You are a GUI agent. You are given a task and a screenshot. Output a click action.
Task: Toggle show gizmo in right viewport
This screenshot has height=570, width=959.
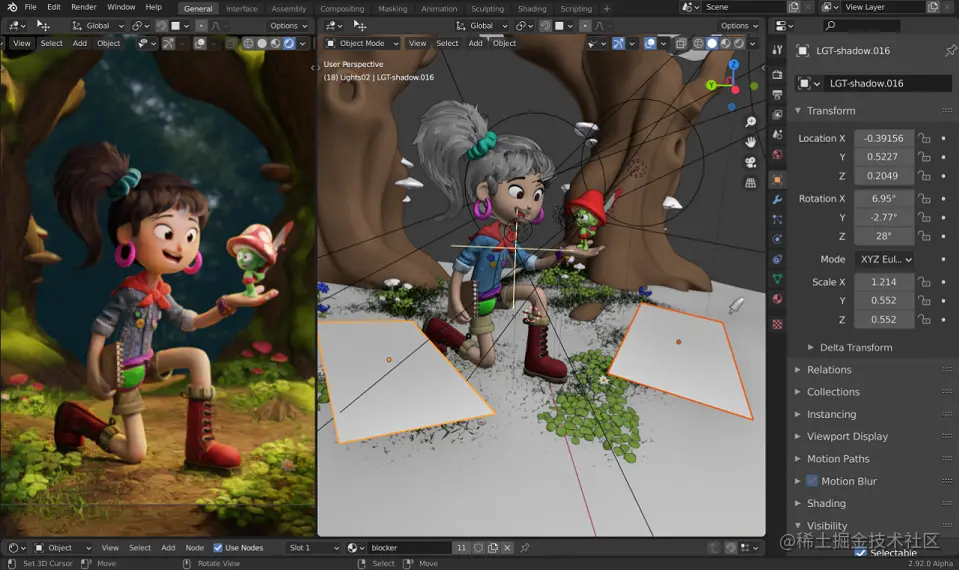(618, 43)
